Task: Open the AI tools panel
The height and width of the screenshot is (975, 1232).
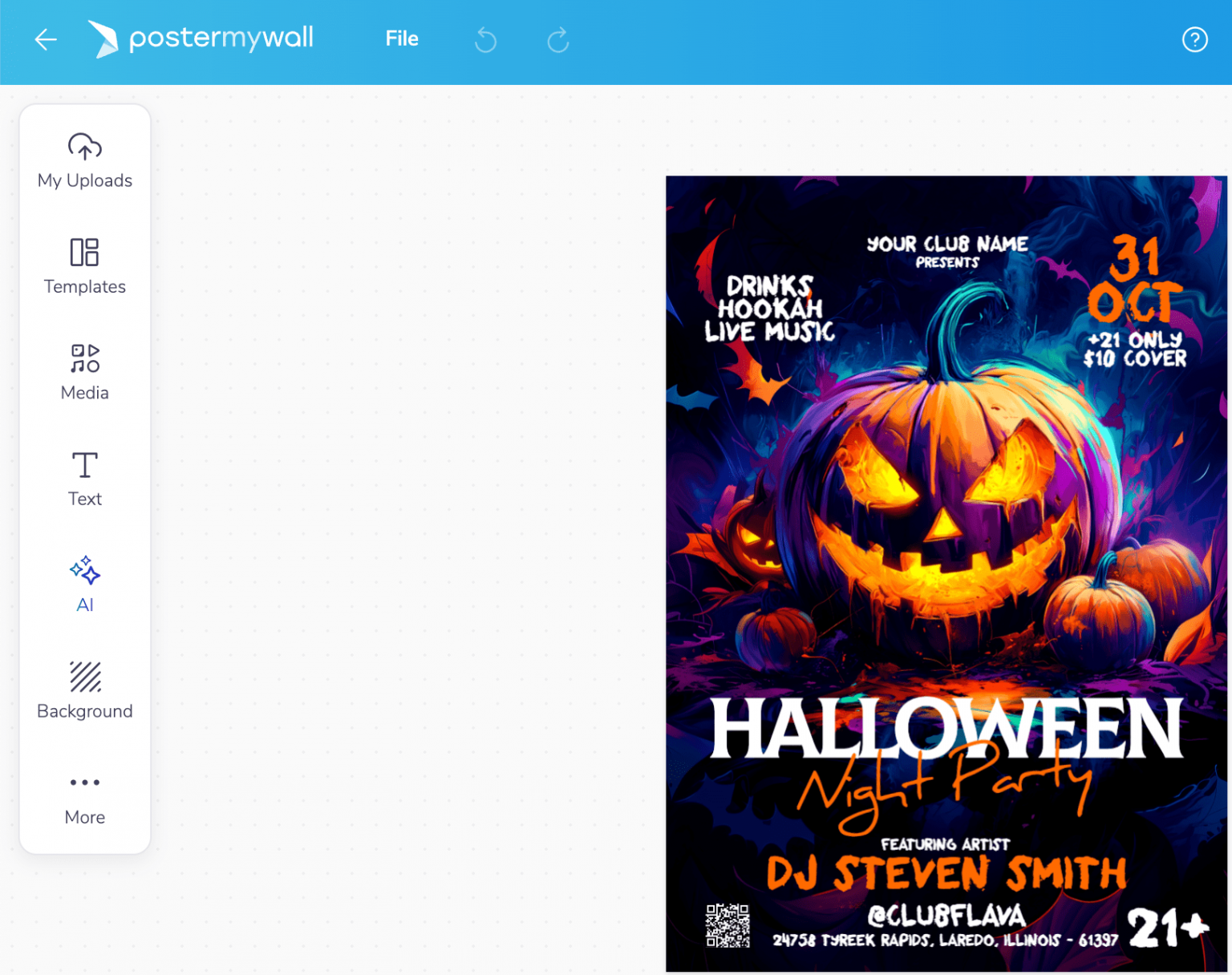Action: (85, 585)
